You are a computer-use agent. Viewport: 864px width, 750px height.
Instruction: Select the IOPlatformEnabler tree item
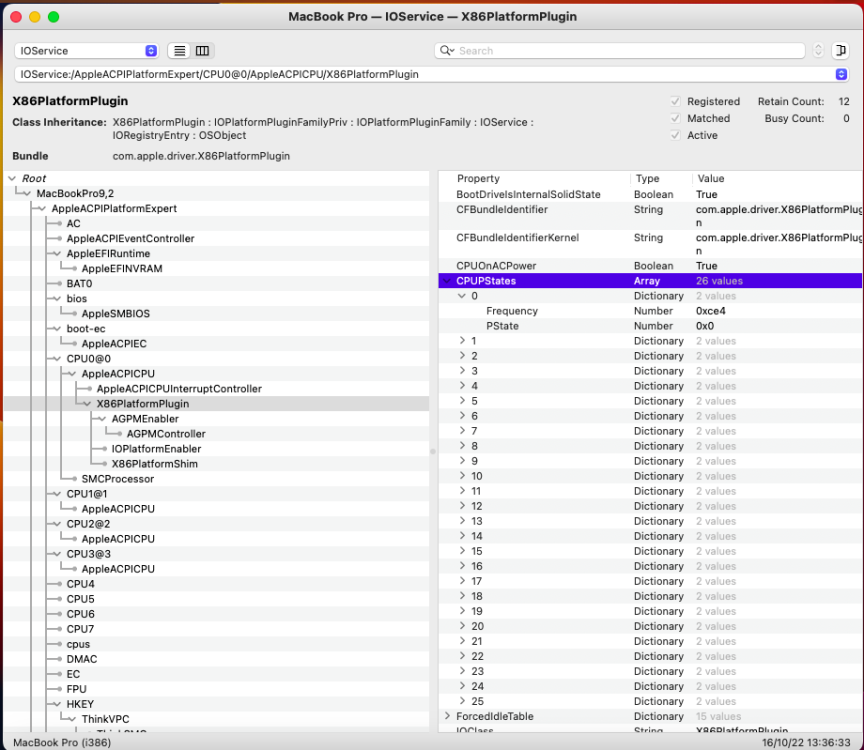[156, 449]
